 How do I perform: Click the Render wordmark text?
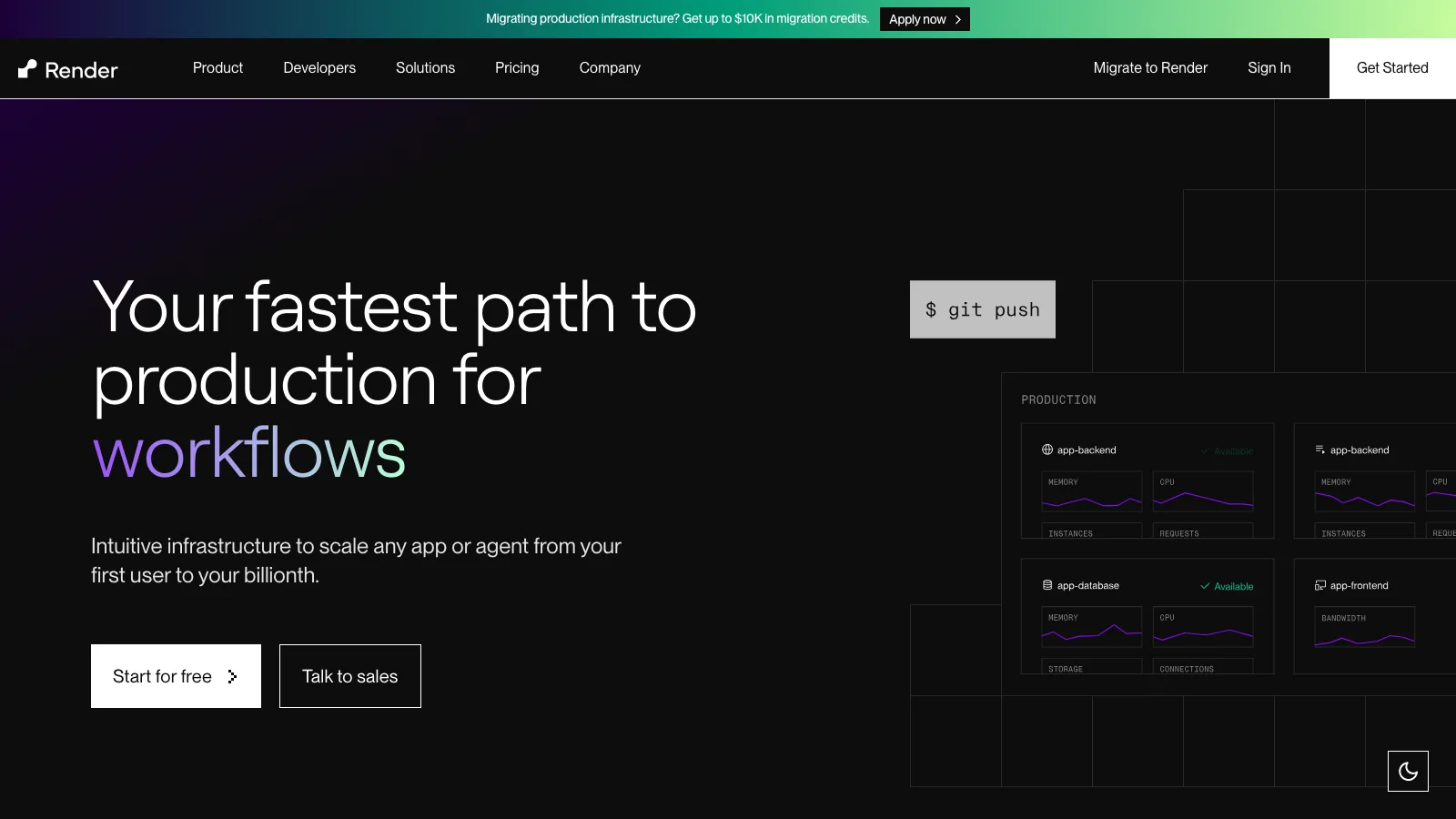point(81,70)
